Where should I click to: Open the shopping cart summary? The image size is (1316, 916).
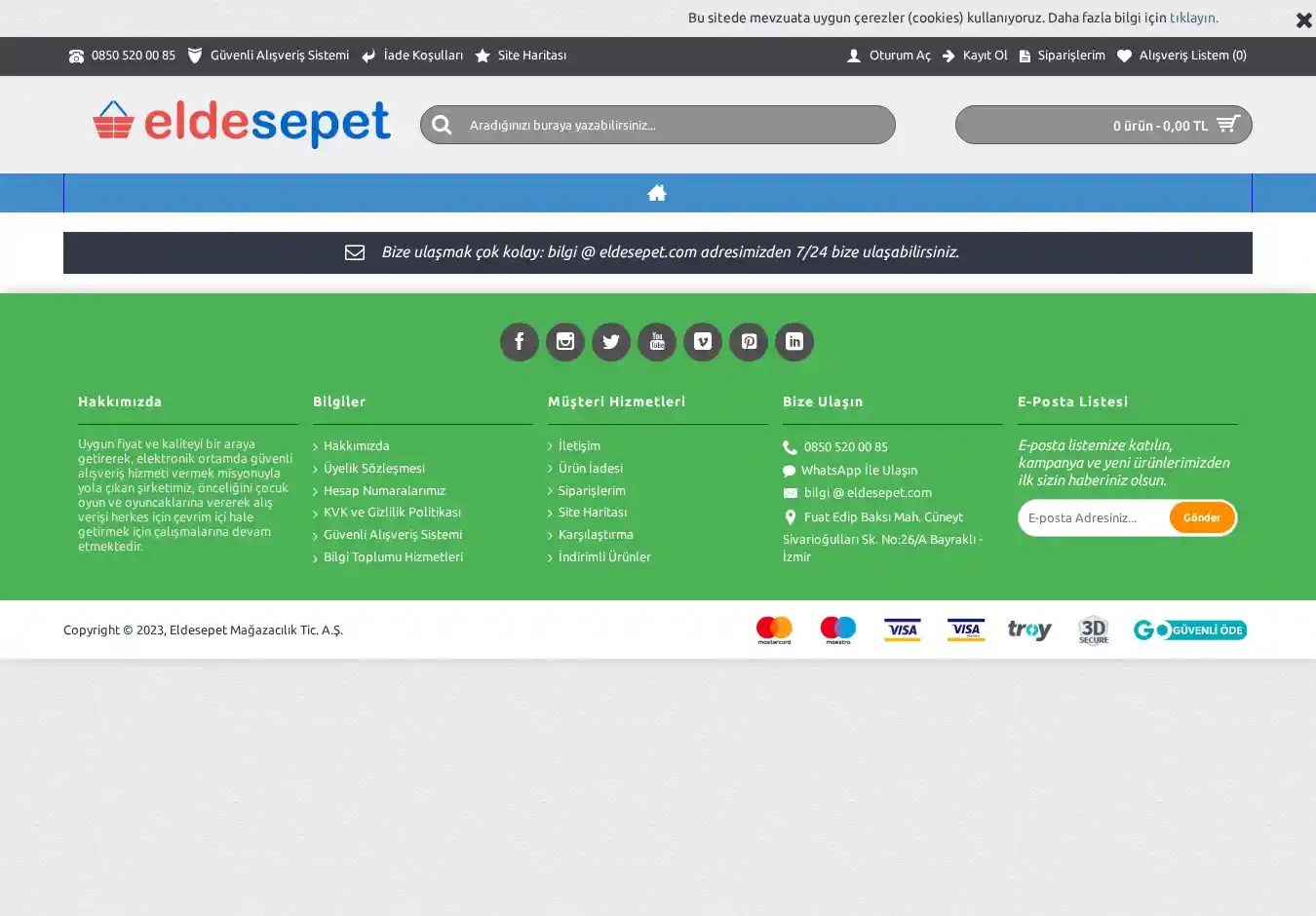click(x=1103, y=125)
